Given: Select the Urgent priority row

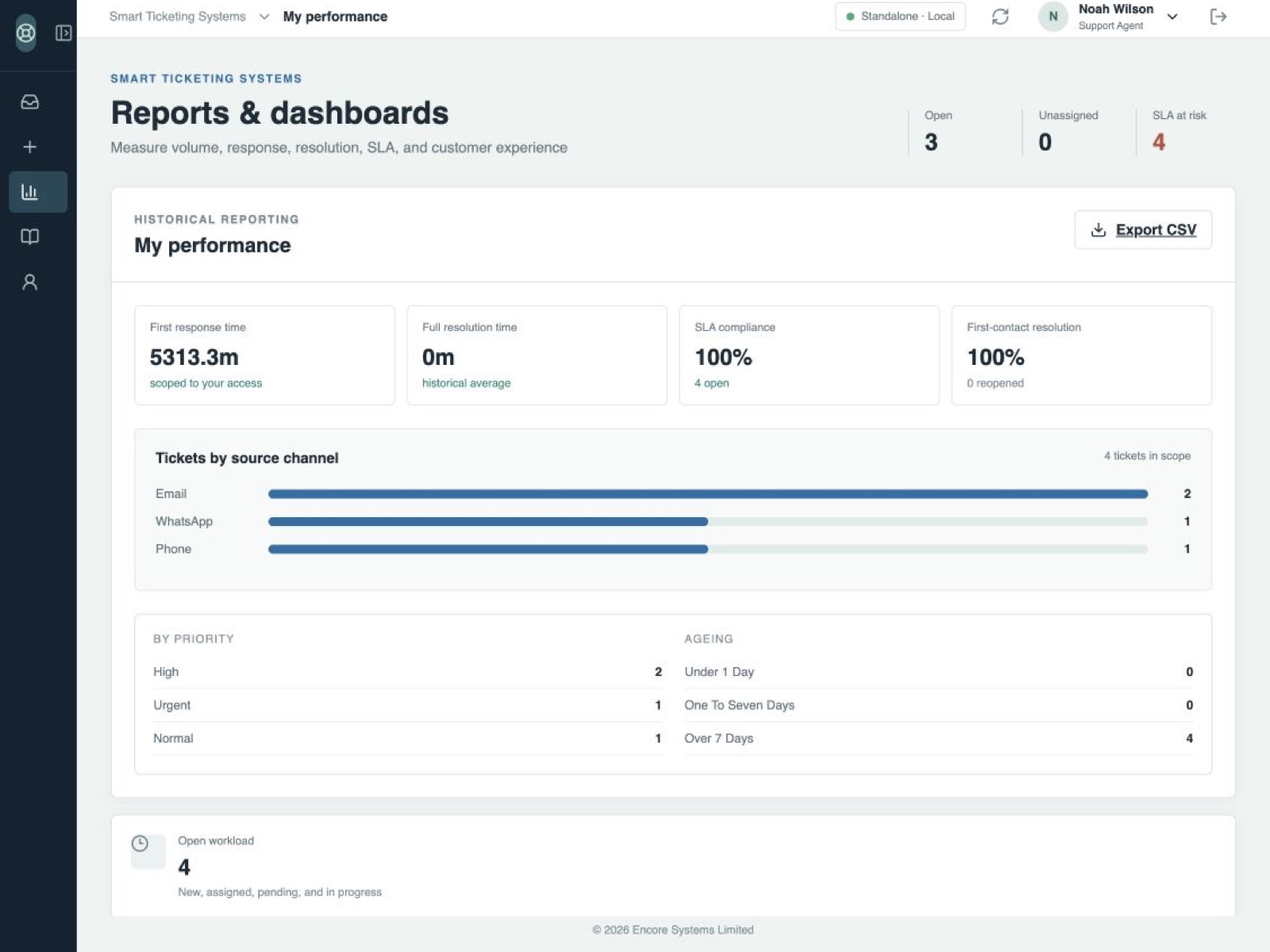Looking at the screenshot, I should tap(407, 705).
